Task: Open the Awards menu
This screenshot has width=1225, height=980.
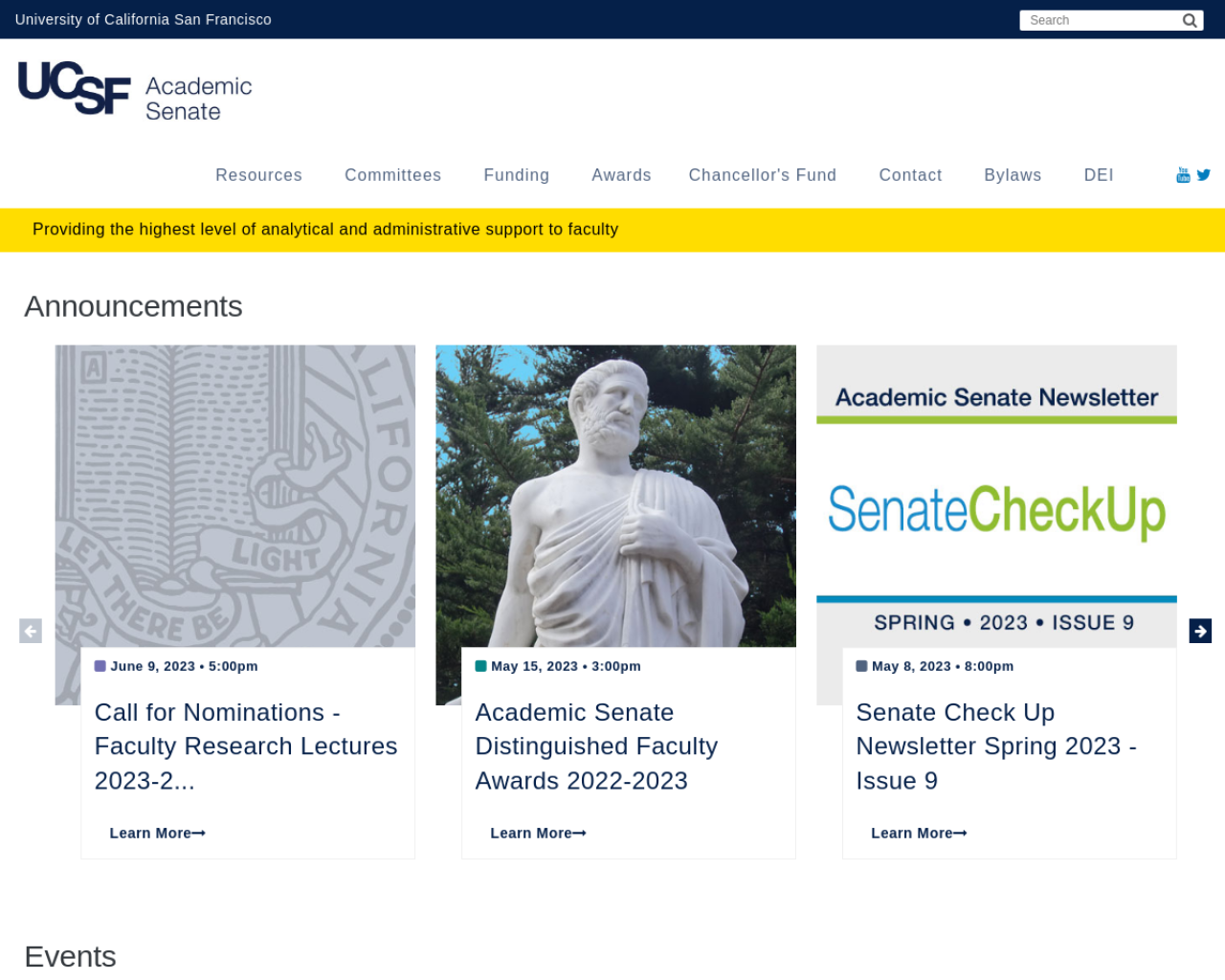Action: click(x=621, y=175)
